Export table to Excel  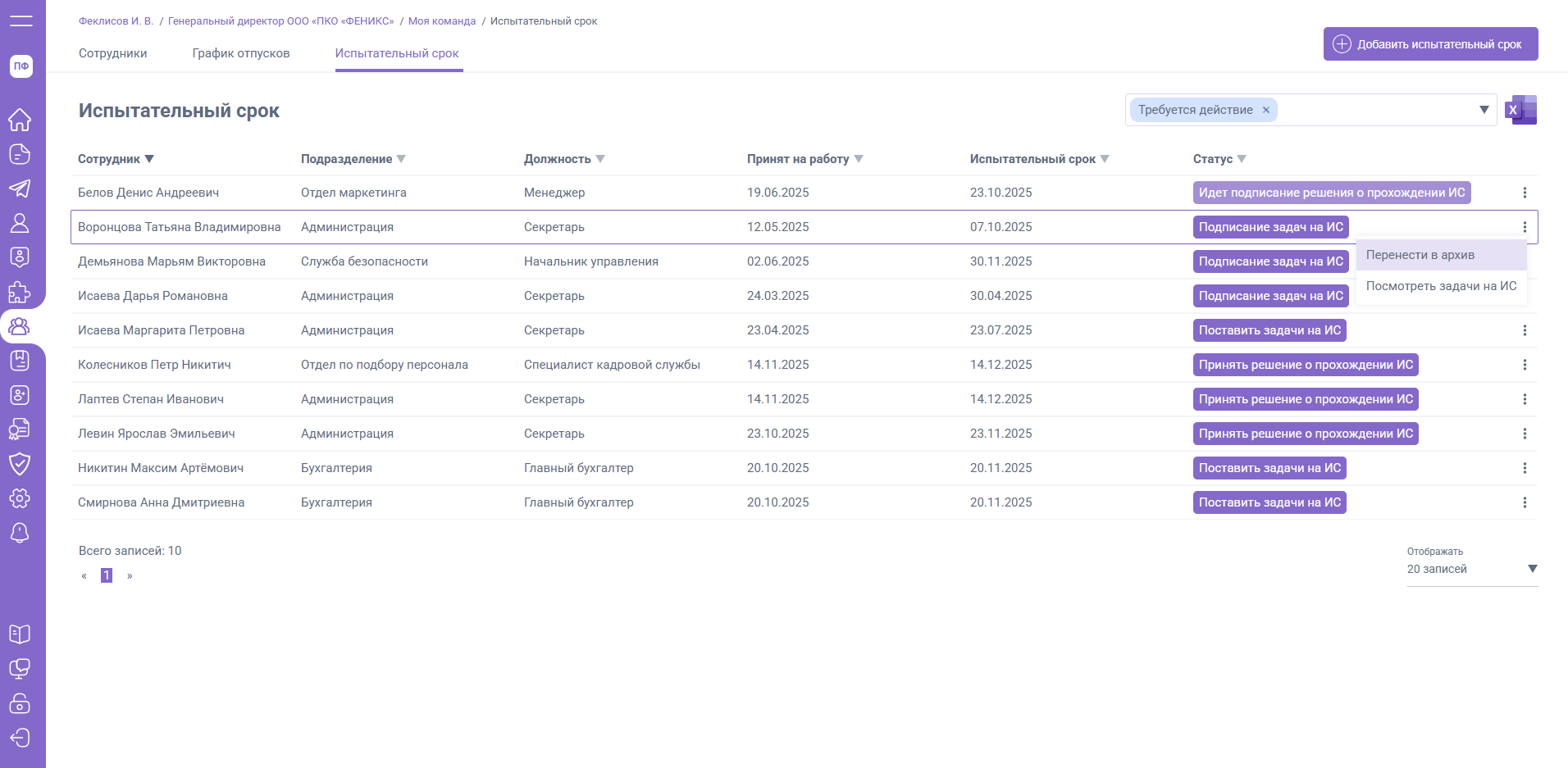pyautogui.click(x=1520, y=110)
